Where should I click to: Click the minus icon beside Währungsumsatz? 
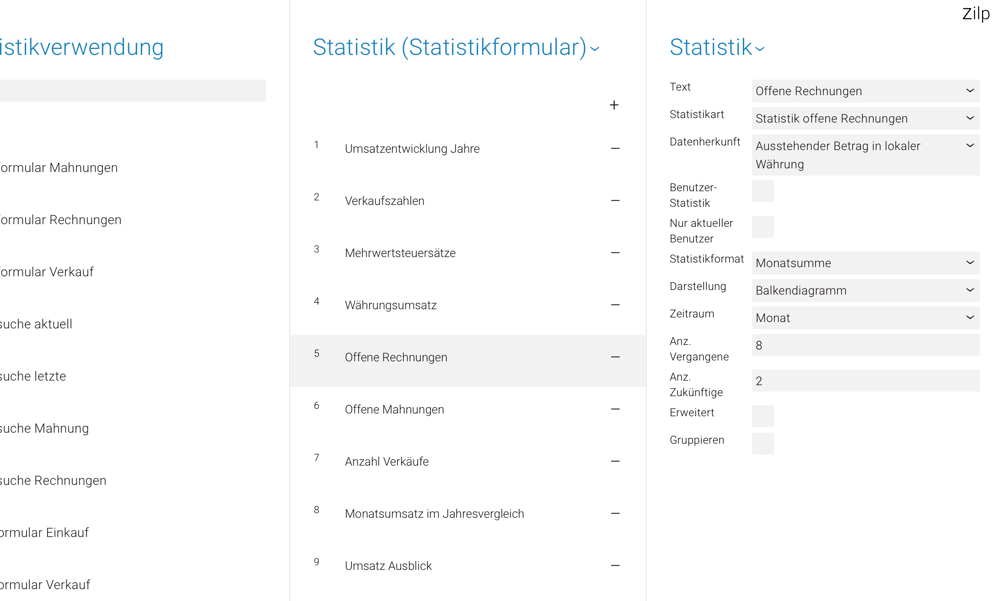[x=615, y=305]
